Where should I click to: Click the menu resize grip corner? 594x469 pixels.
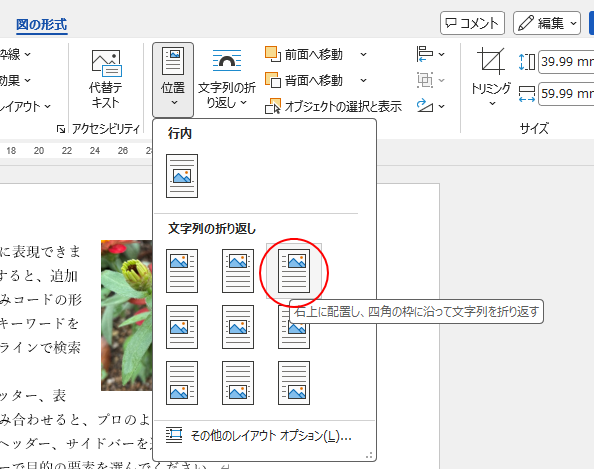(369, 455)
